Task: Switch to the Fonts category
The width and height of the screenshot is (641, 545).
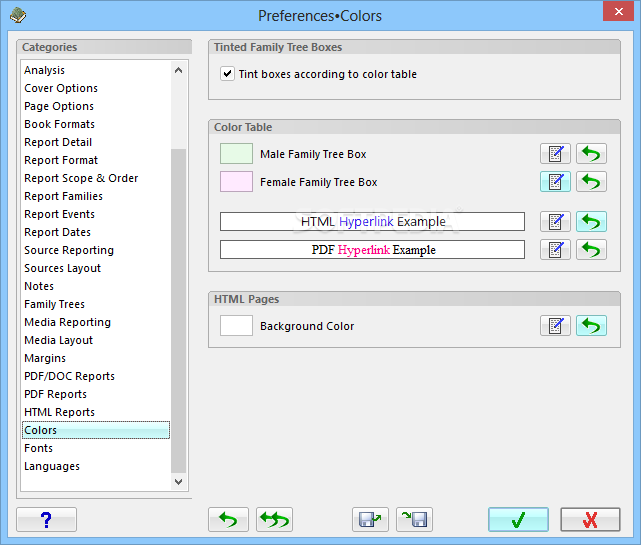Action: 96,448
